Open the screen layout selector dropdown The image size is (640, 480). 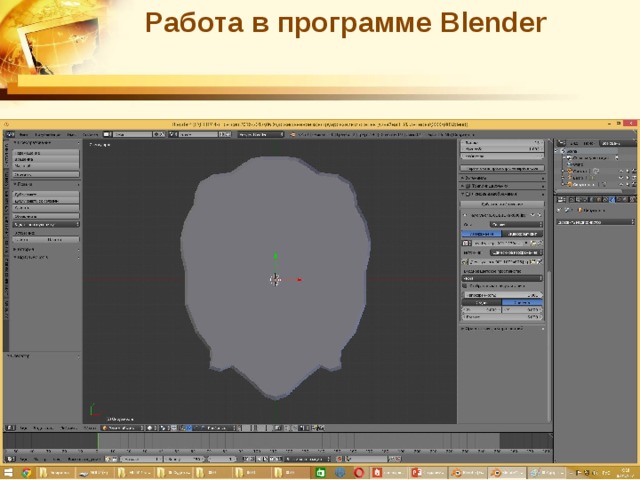click(107, 134)
